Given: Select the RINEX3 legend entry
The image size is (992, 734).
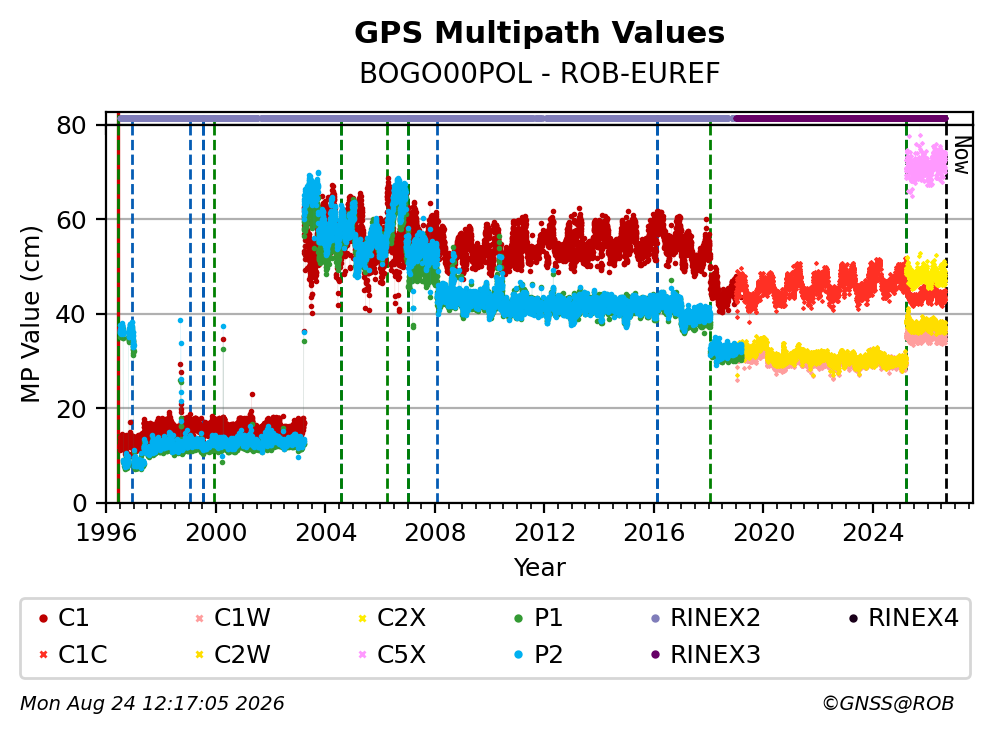Looking at the screenshot, I should (x=705, y=654).
